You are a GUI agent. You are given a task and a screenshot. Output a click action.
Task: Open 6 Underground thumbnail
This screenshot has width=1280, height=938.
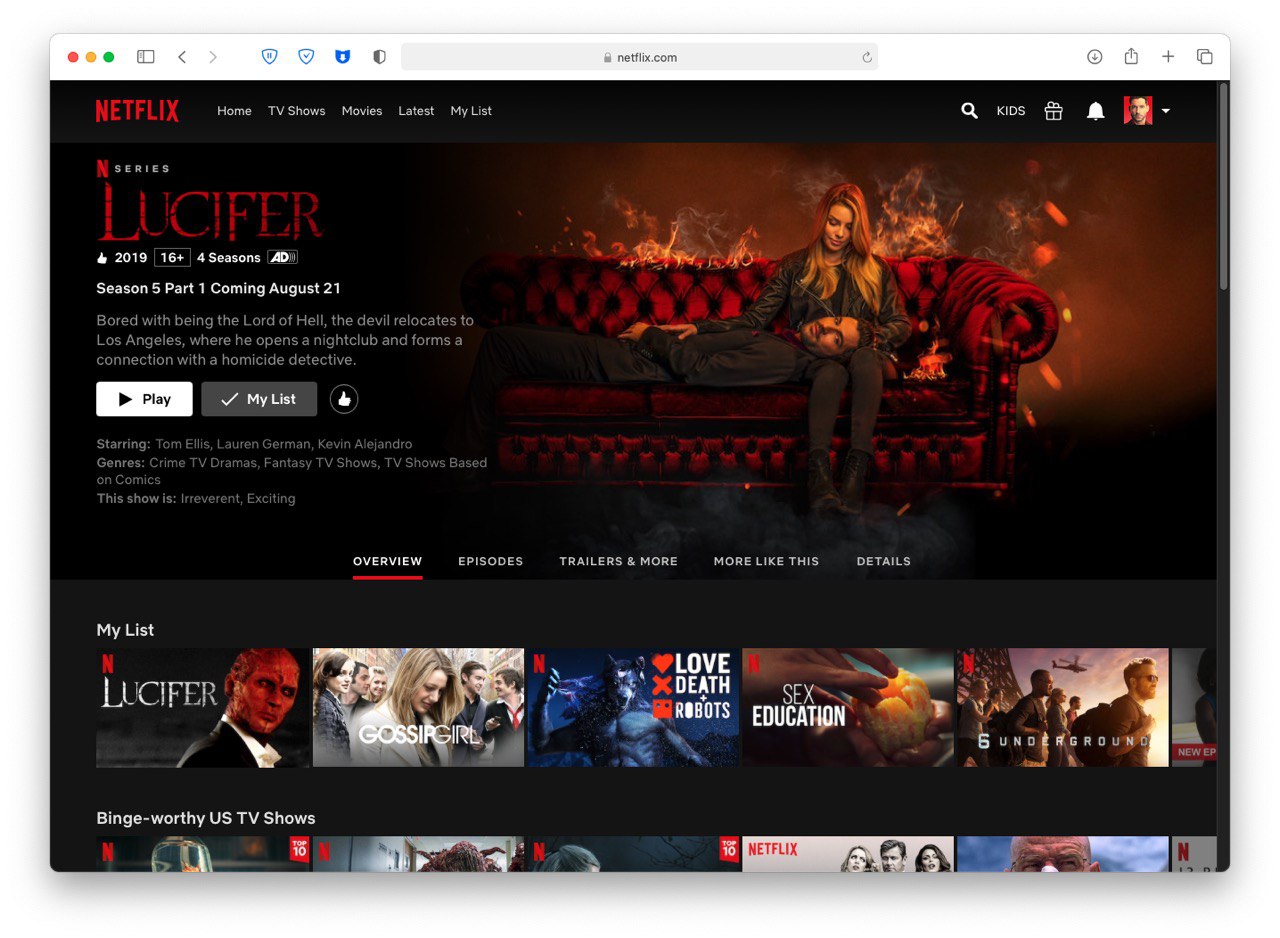pyautogui.click(x=1063, y=708)
